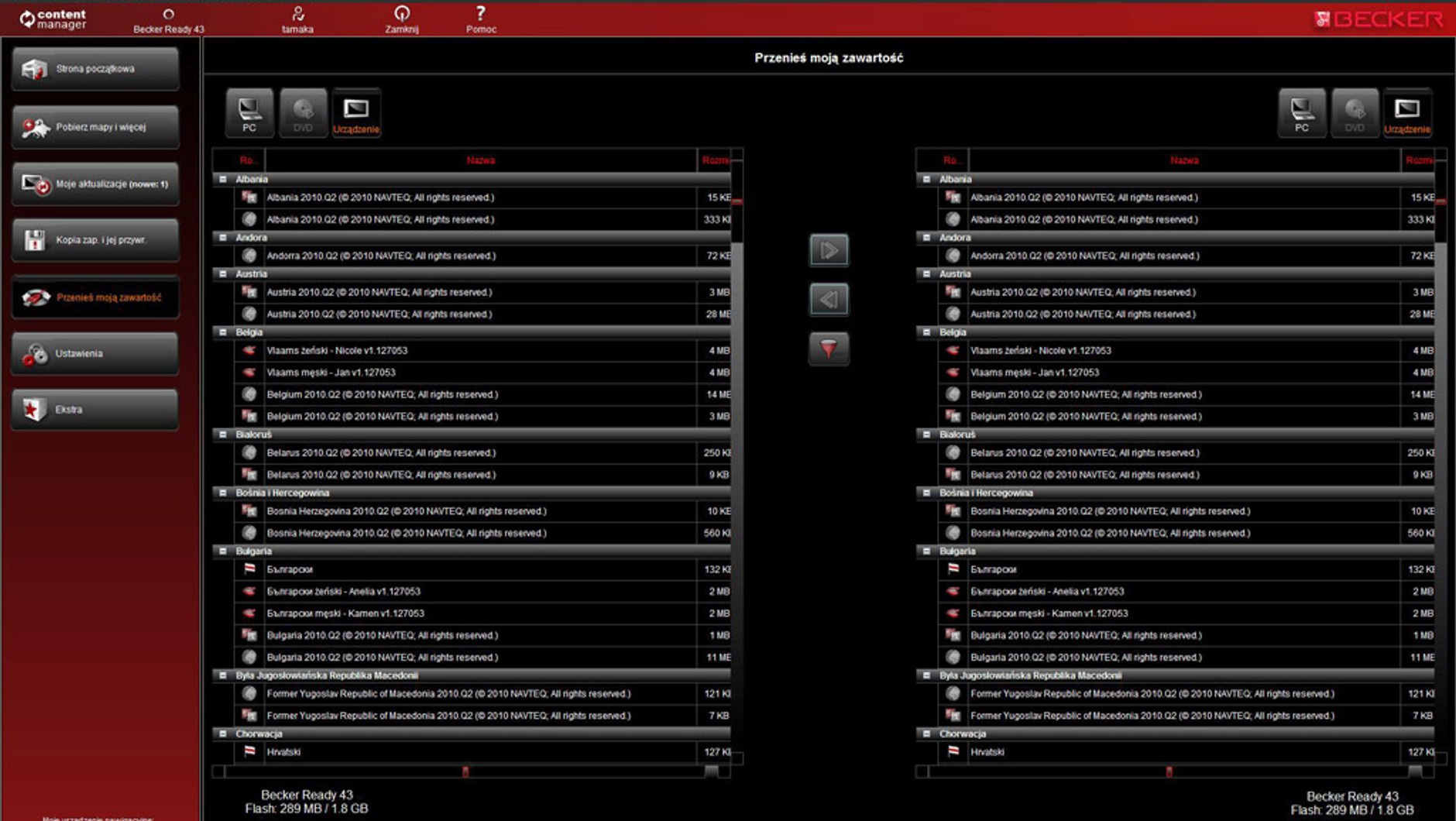Open Kopia zap. i jej przywr. section

click(95, 240)
